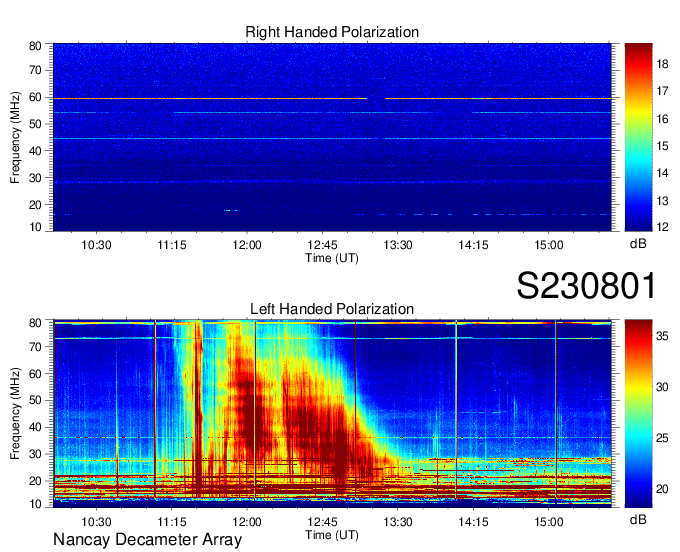Click the bottom plot's 20–35 dB colorbar

(638, 414)
